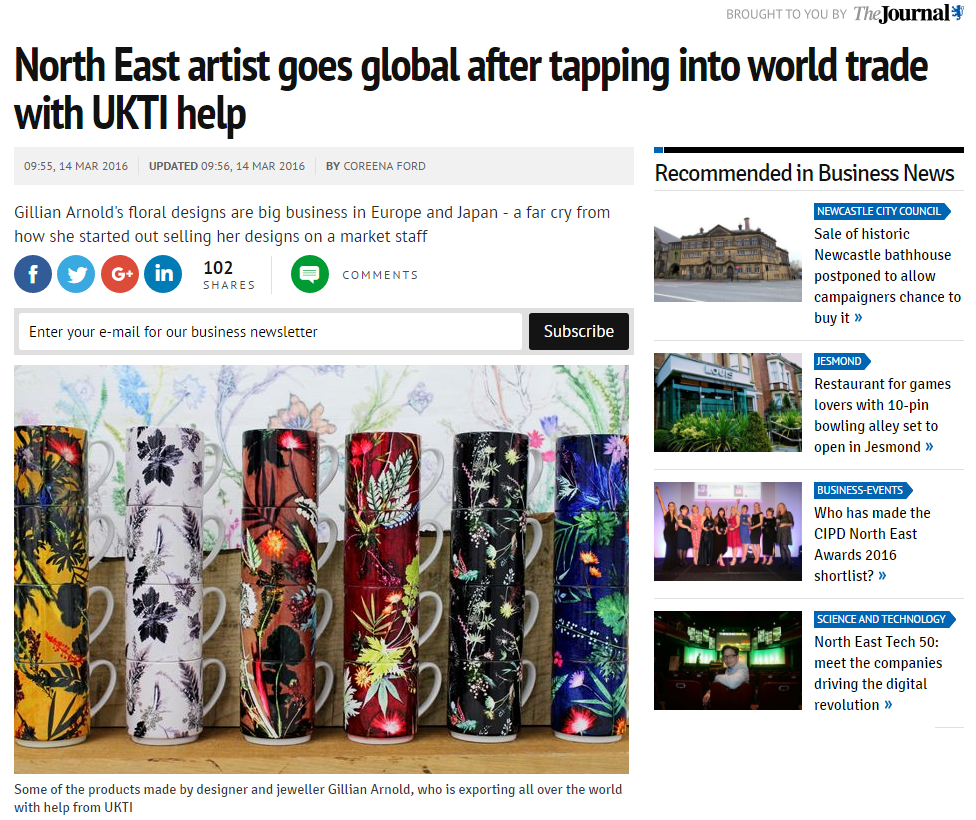Viewport: 976px width, 820px height.
Task: Focus the business newsletter e-mail field
Action: tap(270, 331)
